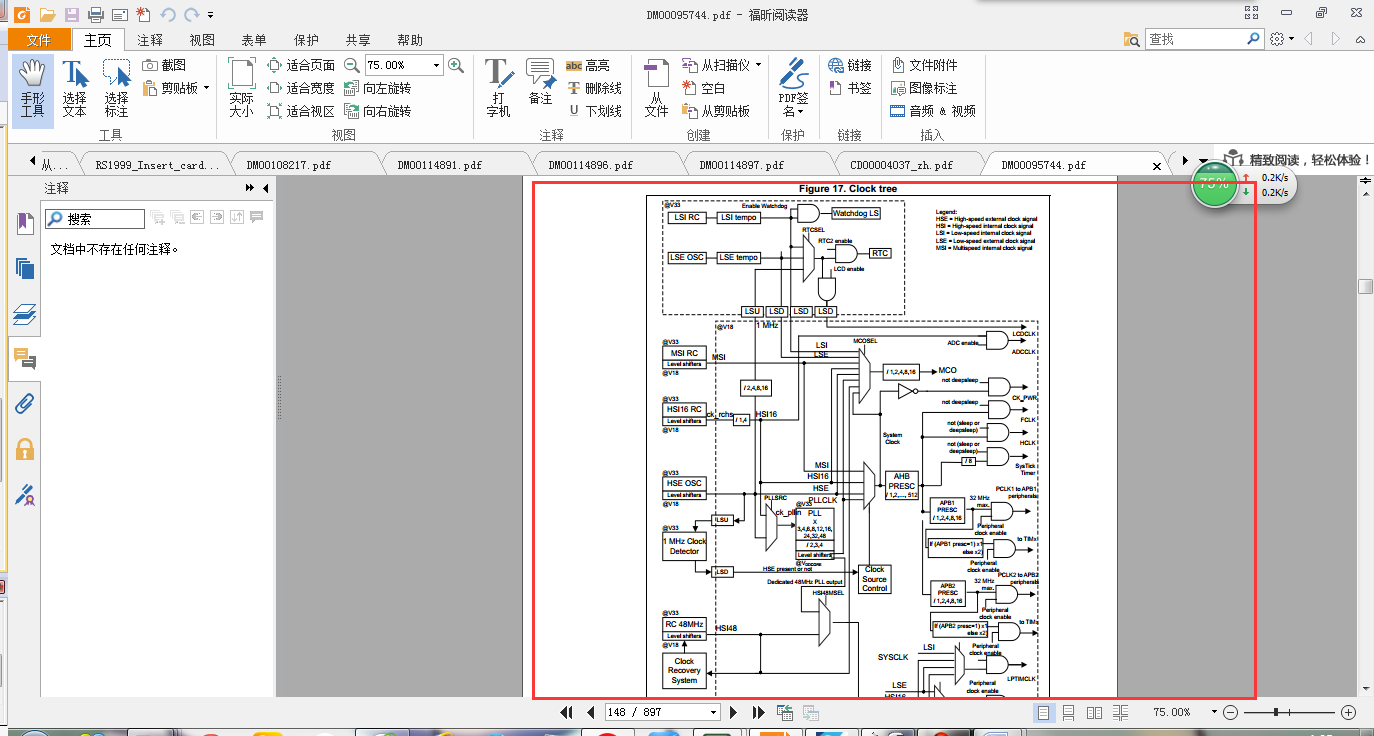Open the security lock panel in sidebar
Image resolution: width=1374 pixels, height=736 pixels.
tap(25, 449)
